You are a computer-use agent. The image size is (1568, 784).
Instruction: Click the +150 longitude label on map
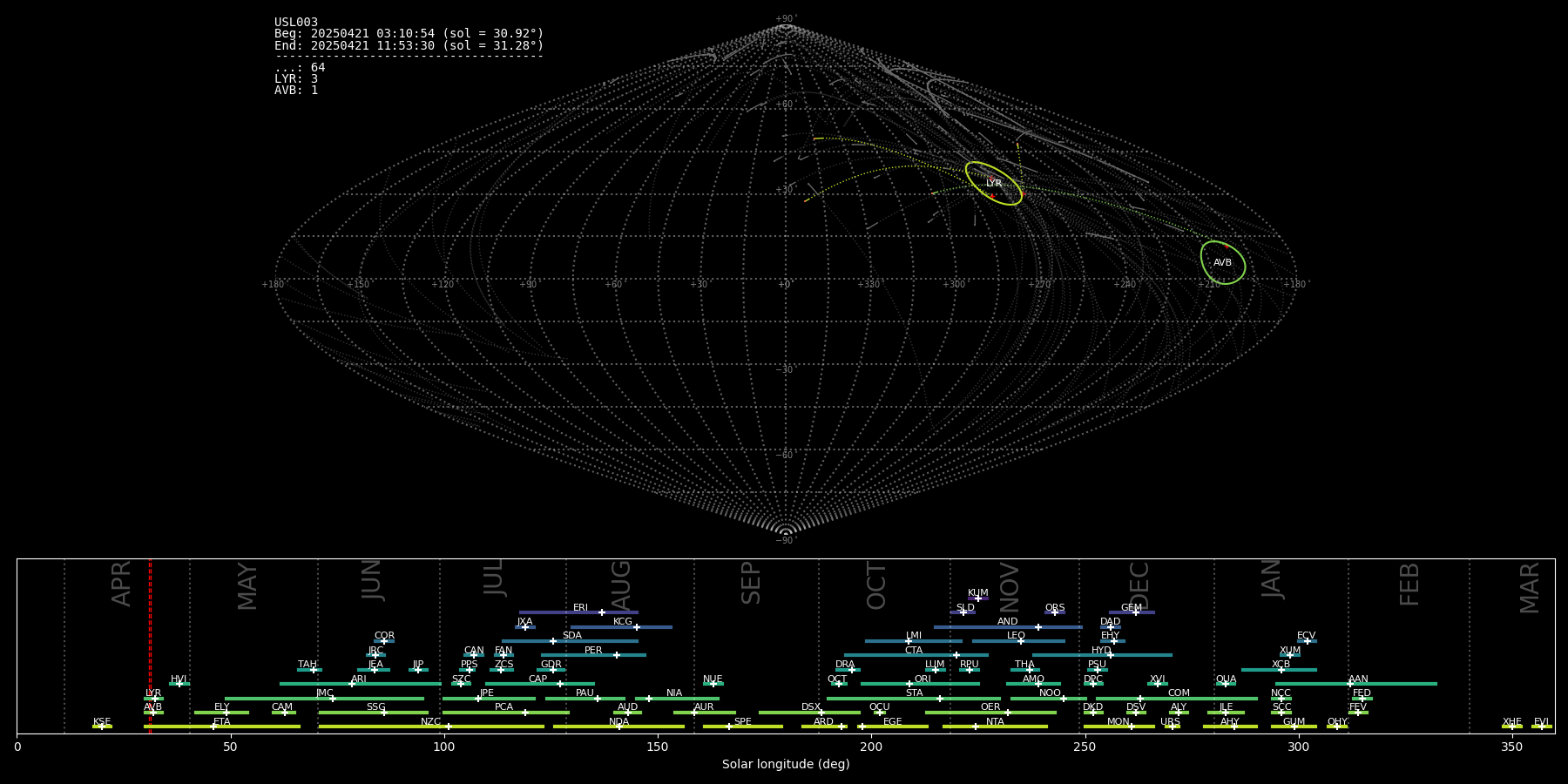pos(358,285)
